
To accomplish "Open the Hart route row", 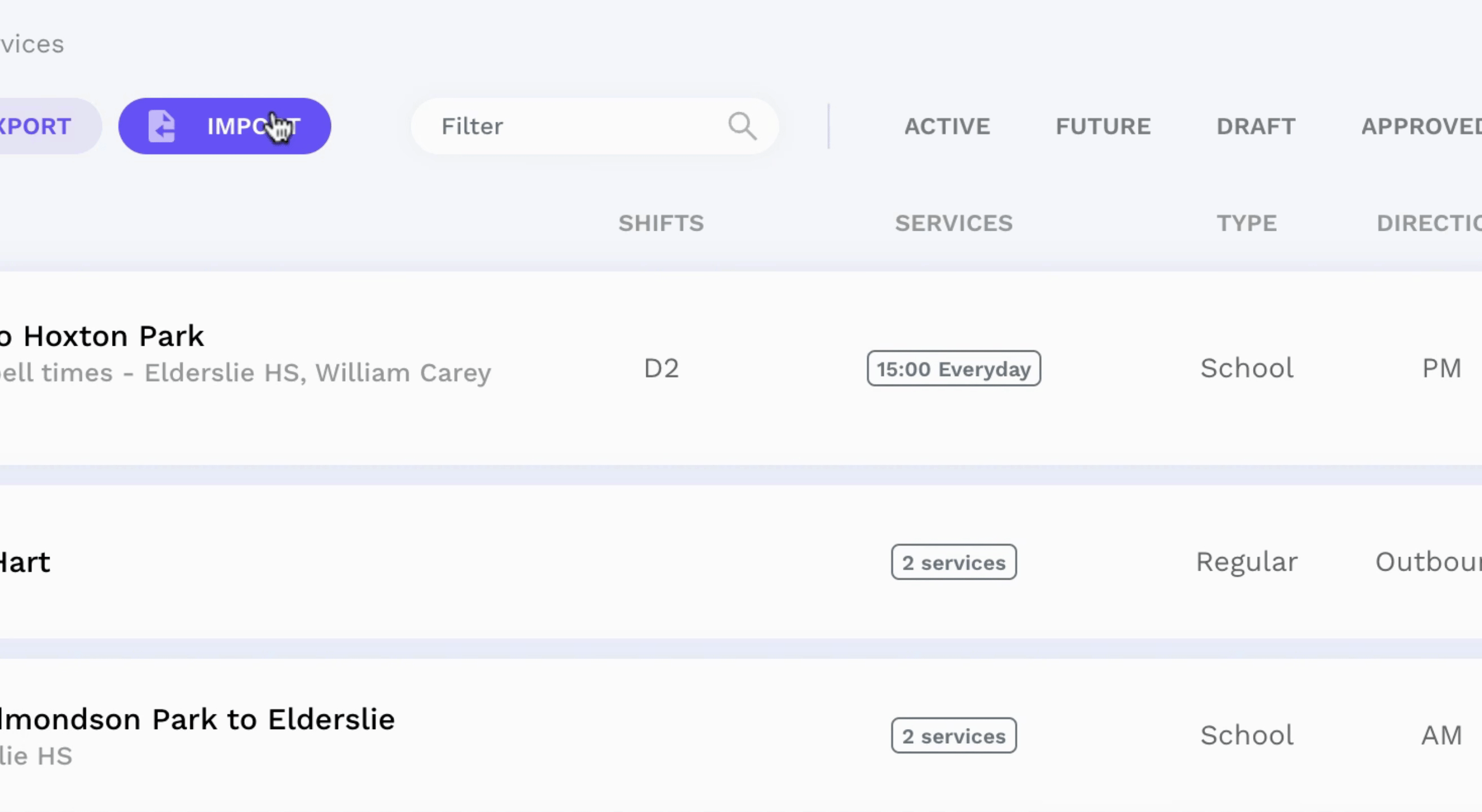I will tap(741, 562).
